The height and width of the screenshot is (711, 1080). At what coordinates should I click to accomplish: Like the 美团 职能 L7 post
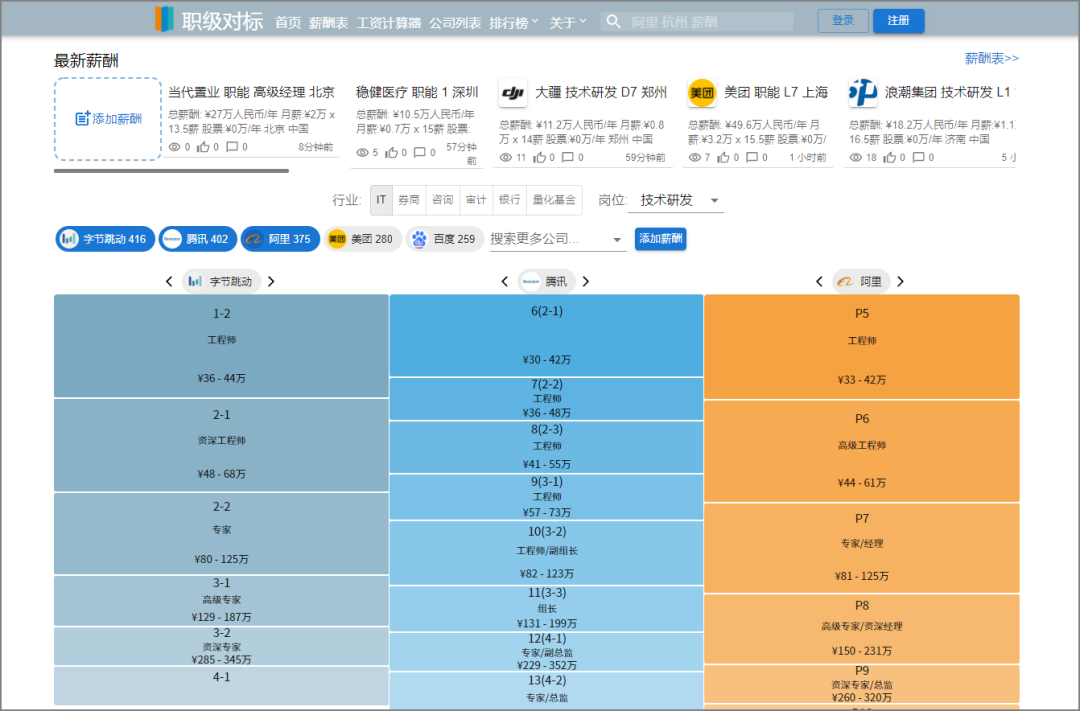(x=723, y=157)
